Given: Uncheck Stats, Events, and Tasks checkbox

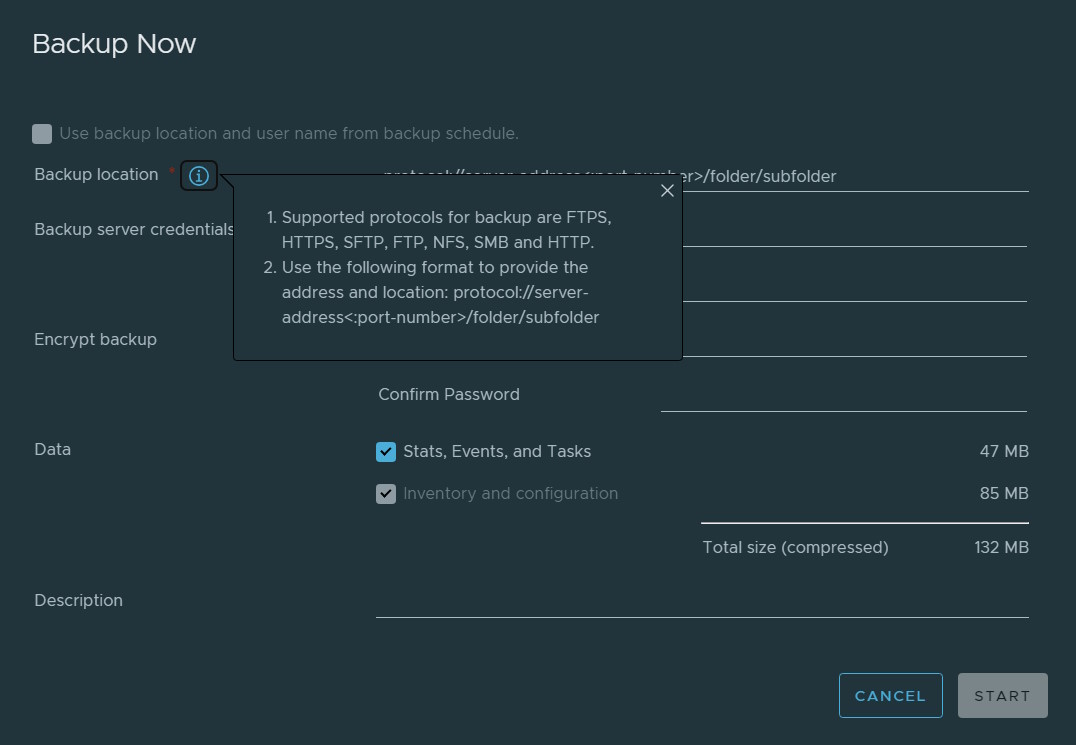Looking at the screenshot, I should click(386, 452).
